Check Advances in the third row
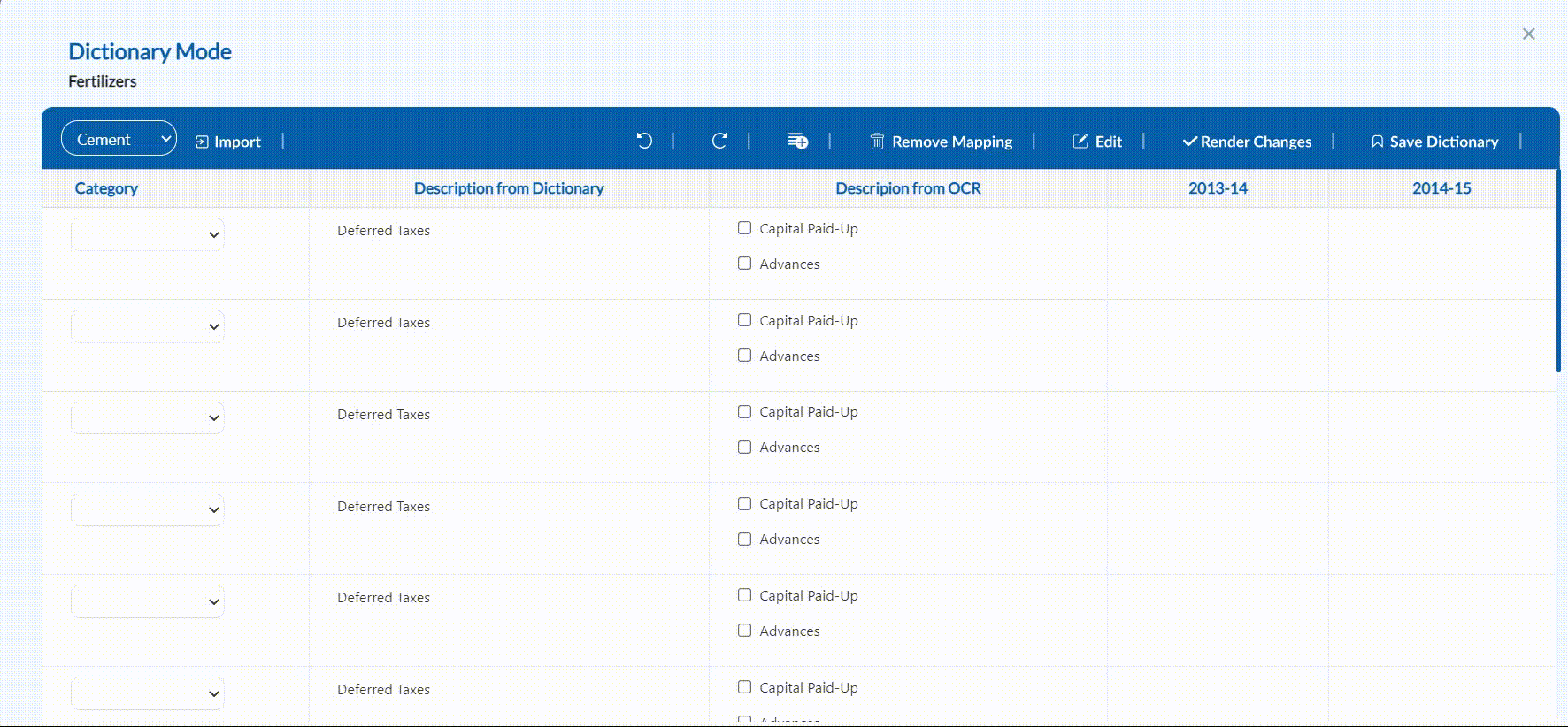This screenshot has height=727, width=1568. 744,448
